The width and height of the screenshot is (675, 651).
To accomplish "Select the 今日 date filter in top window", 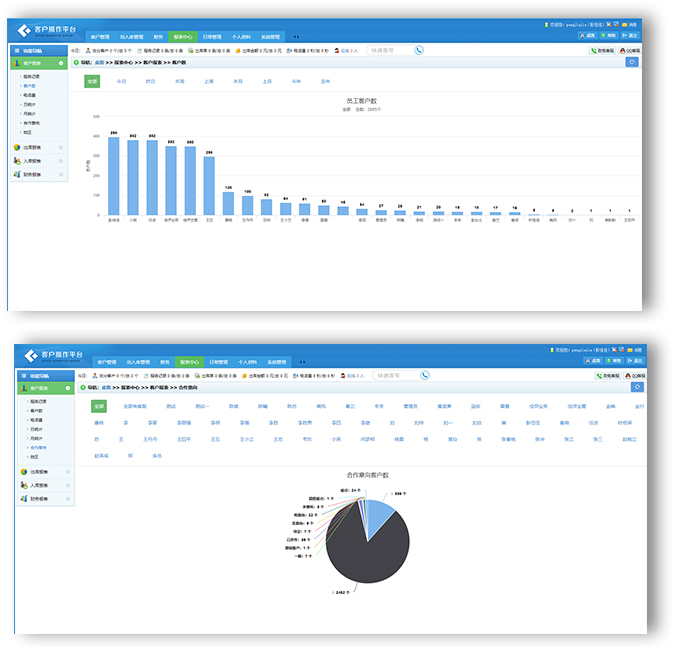I will tap(121, 81).
